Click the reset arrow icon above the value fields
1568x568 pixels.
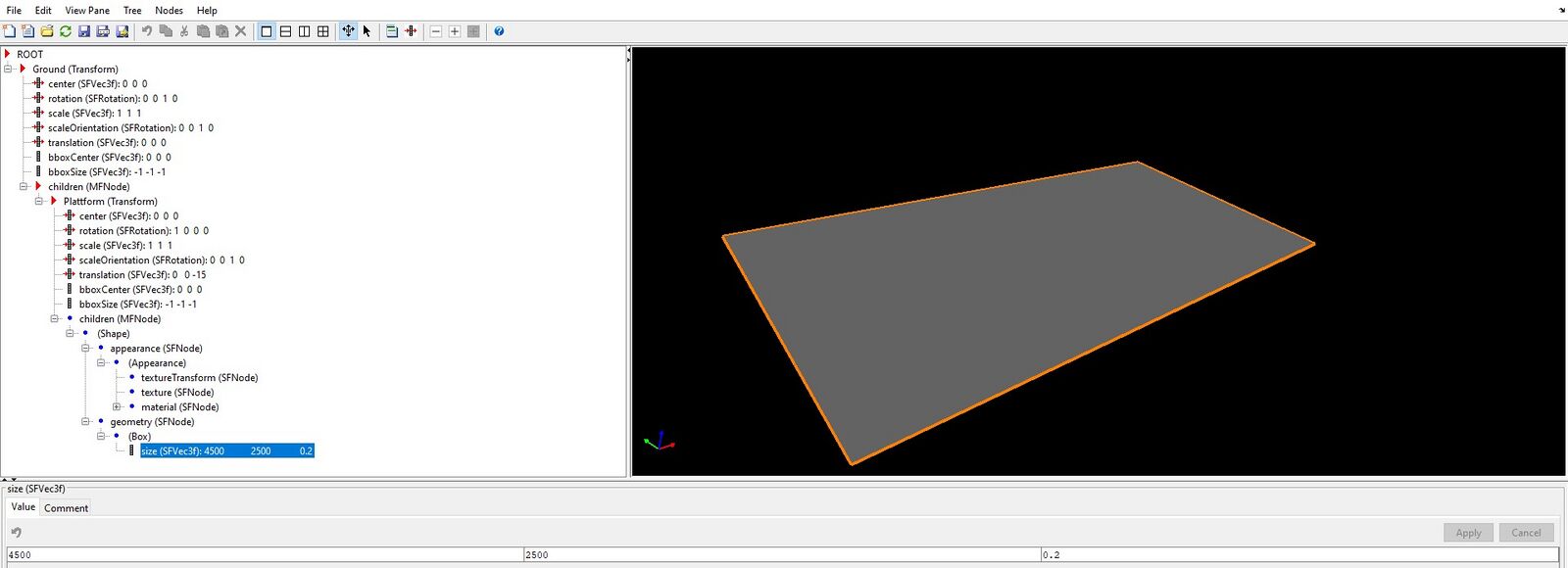coord(17,532)
